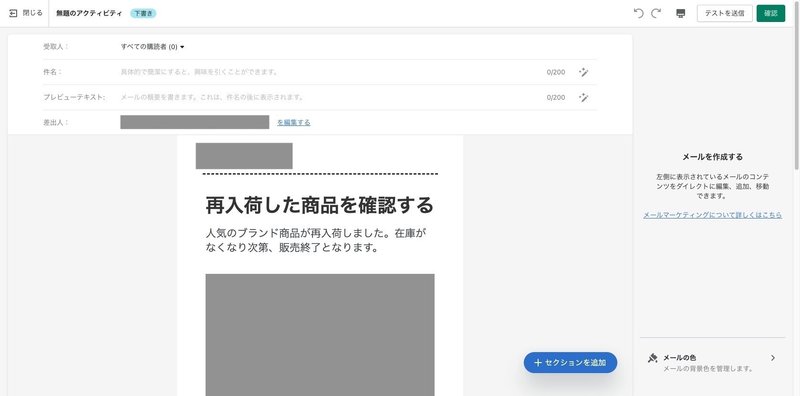Viewport: 800px width, 396px height.
Task: Generate subject line with AI wand
Action: [584, 72]
